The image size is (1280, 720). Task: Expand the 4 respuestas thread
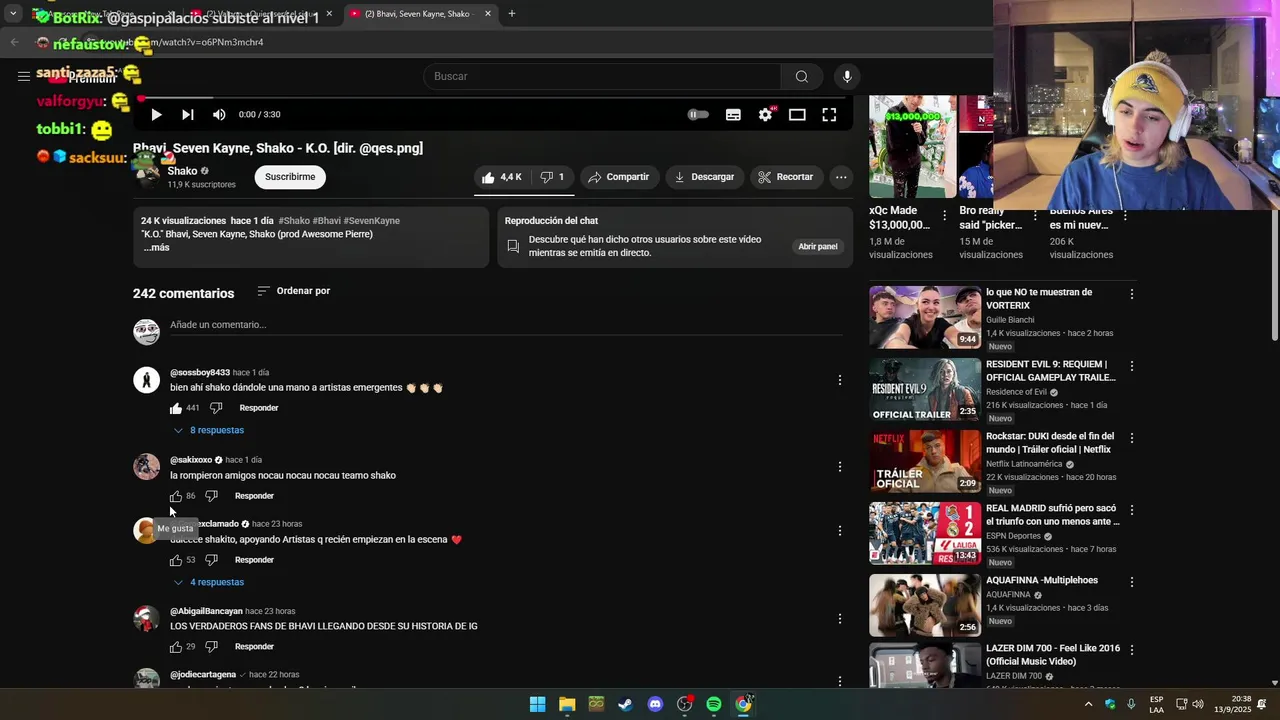[208, 582]
